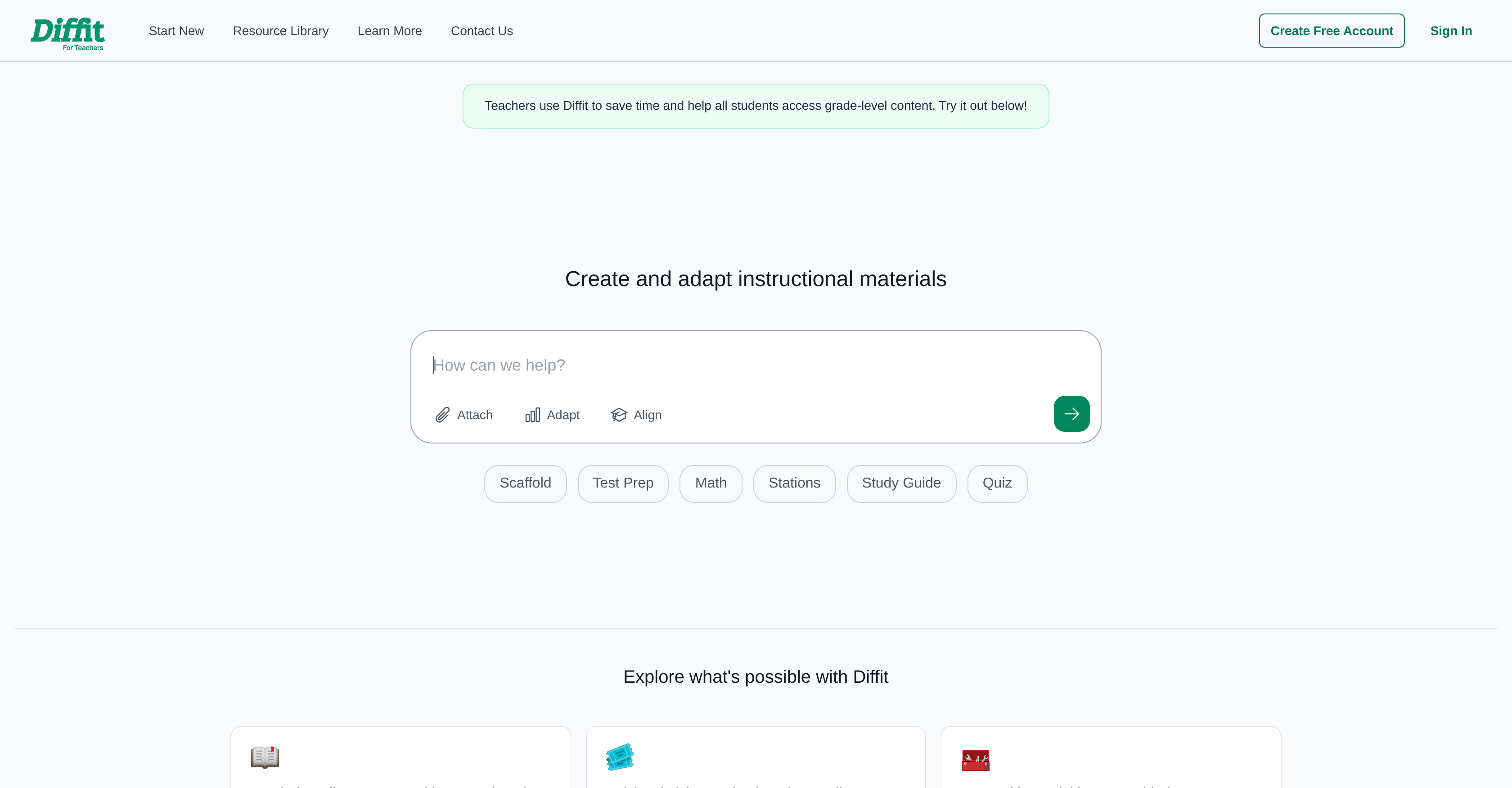Click the Sign In link
Viewport: 1512px width, 788px height.
click(x=1451, y=31)
